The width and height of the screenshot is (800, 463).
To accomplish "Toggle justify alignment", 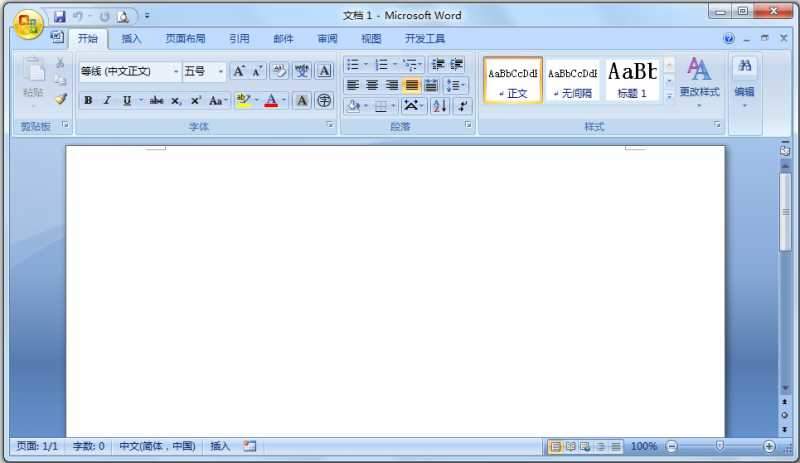I will point(411,85).
